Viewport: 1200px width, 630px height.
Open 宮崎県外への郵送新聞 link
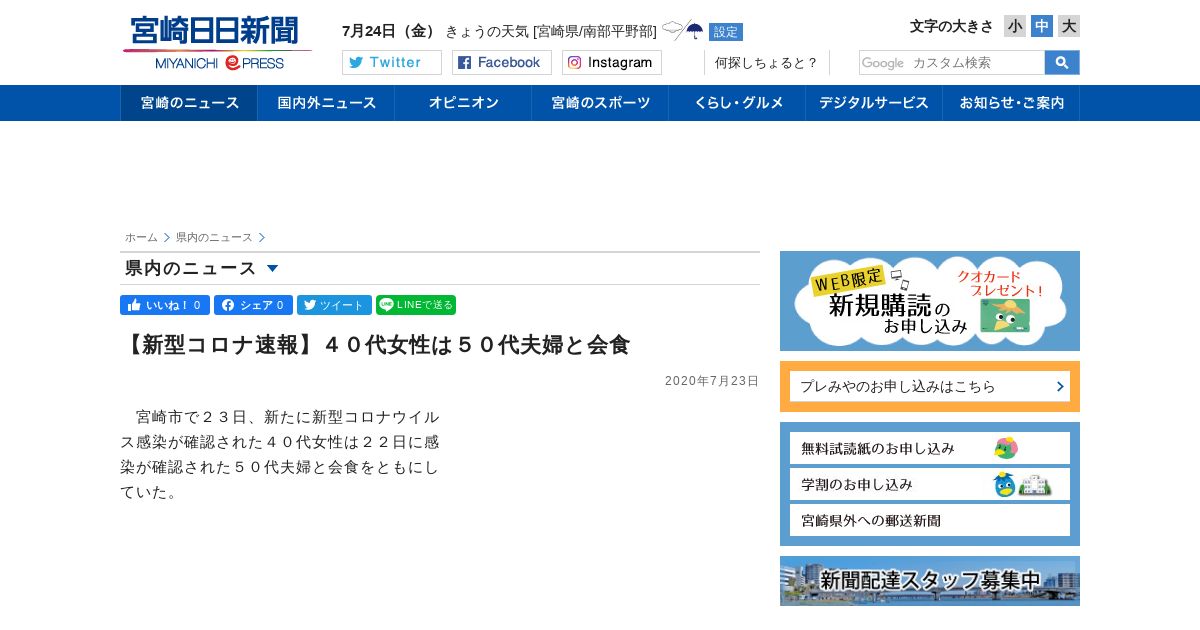tap(930, 520)
